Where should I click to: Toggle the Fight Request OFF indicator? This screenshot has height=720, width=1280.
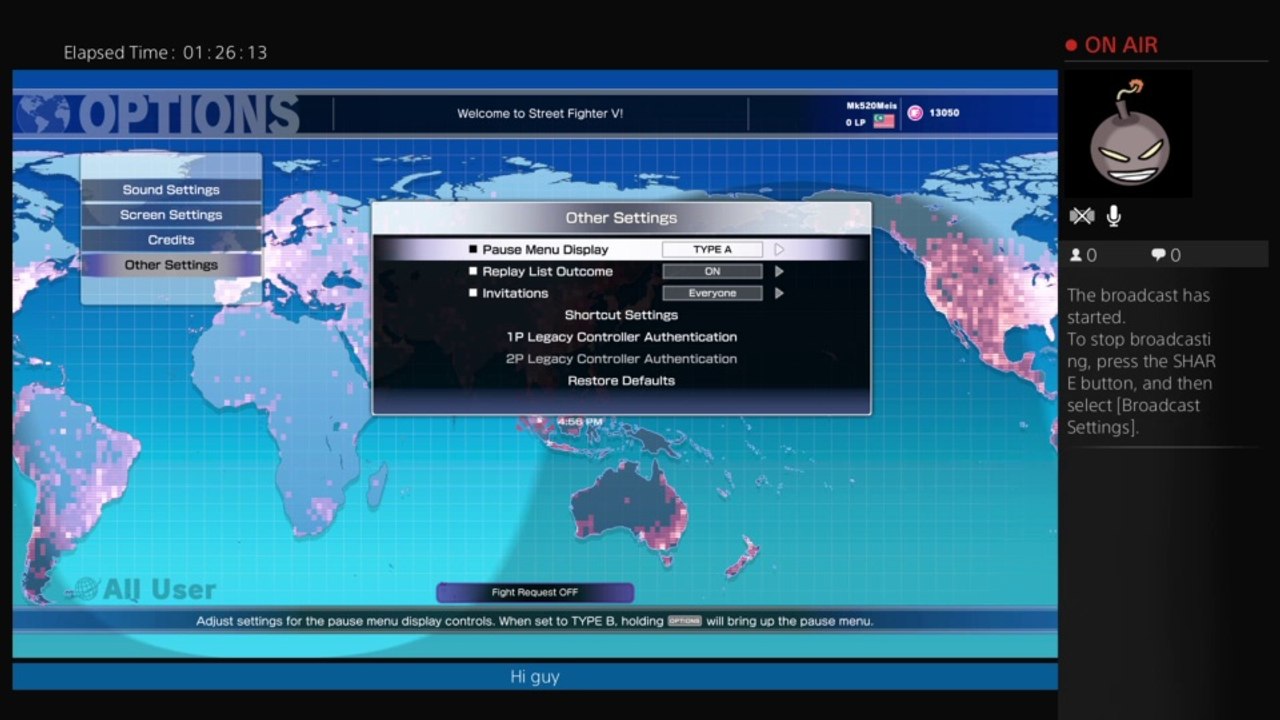[535, 593]
